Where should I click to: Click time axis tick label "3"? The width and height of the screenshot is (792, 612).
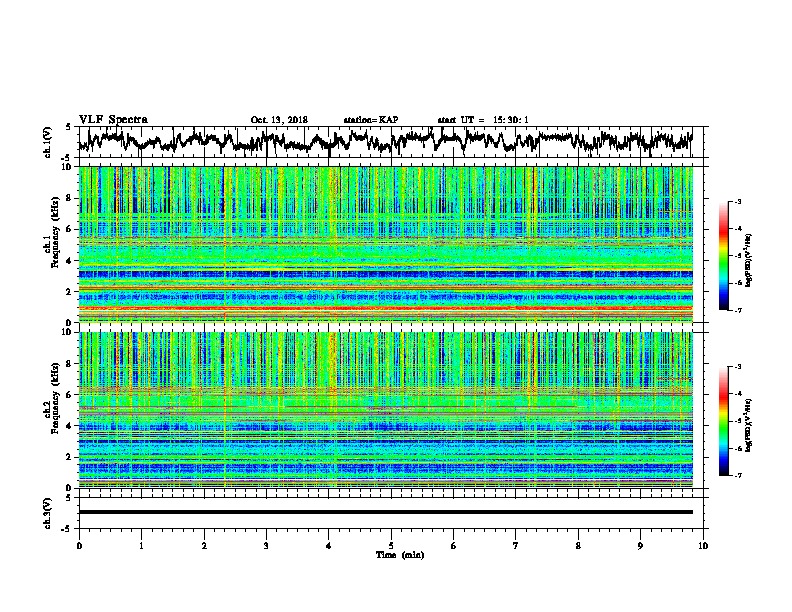[x=266, y=546]
